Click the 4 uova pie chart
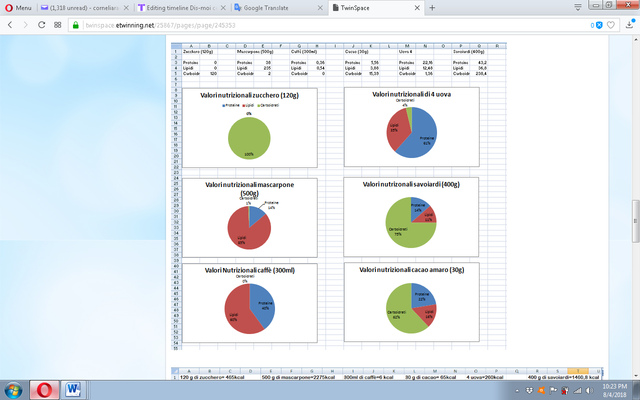 [411, 132]
